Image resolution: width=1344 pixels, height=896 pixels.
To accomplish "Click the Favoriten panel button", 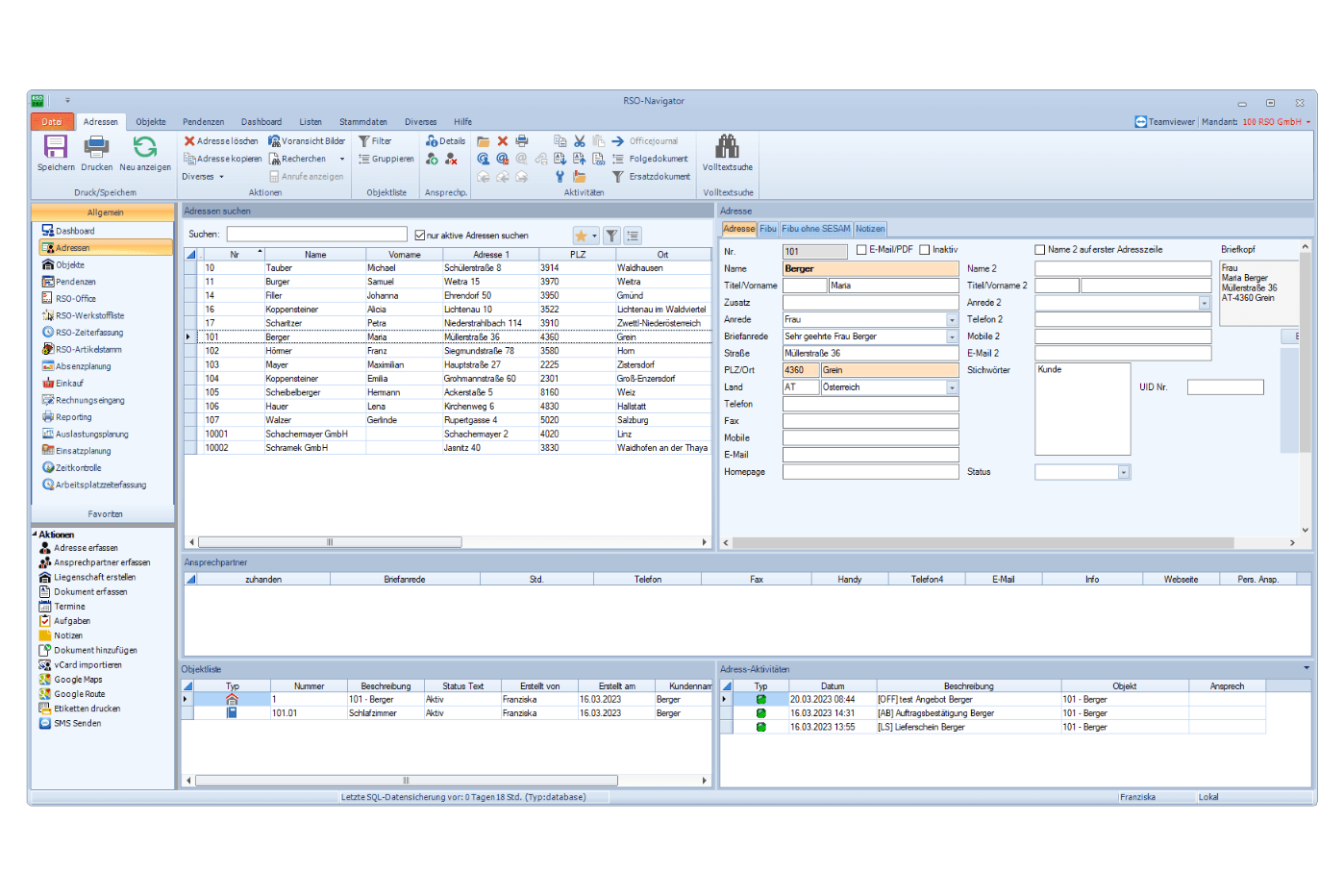I will click(104, 514).
